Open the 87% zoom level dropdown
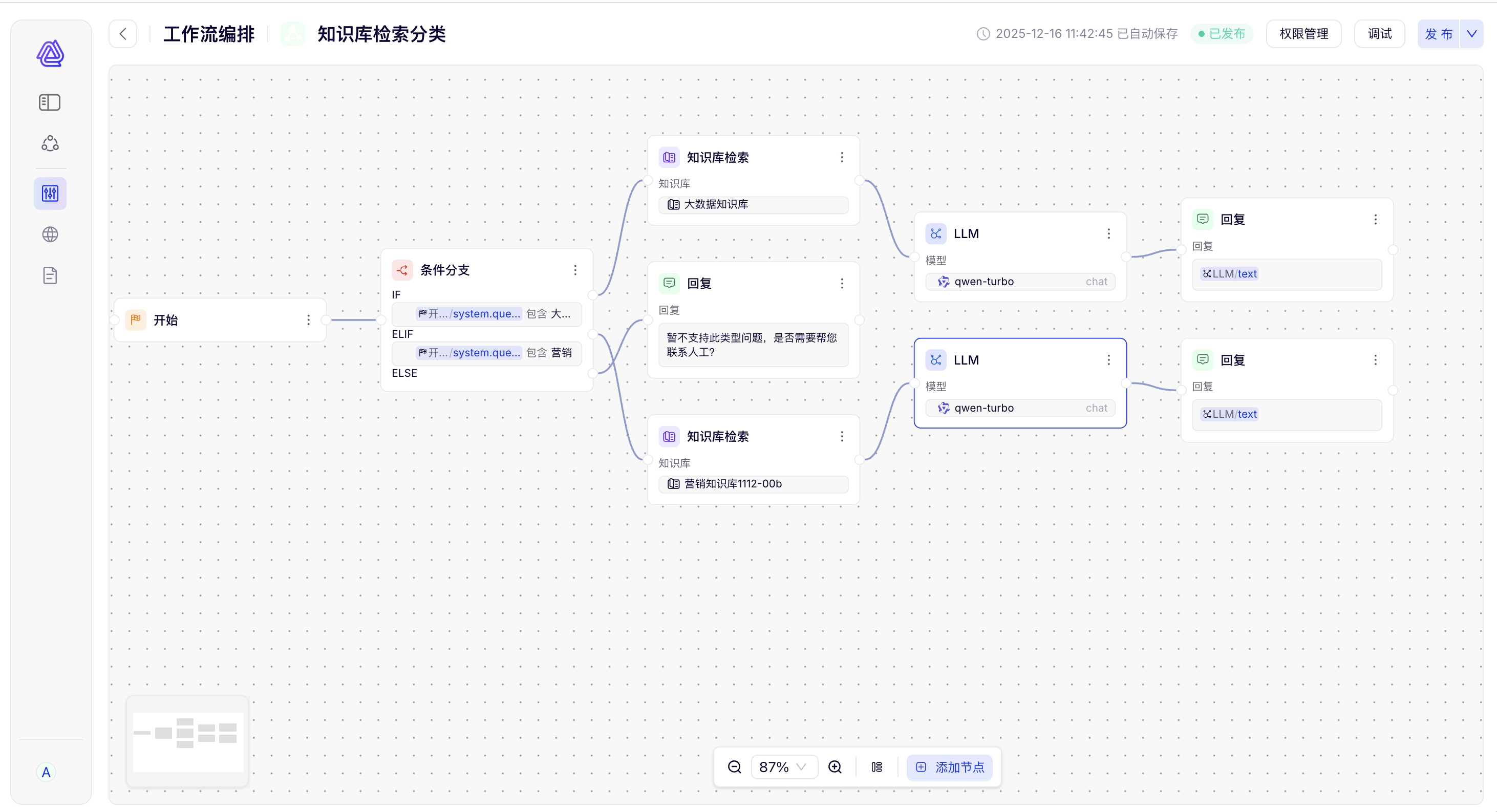1497x812 pixels. 783,766
